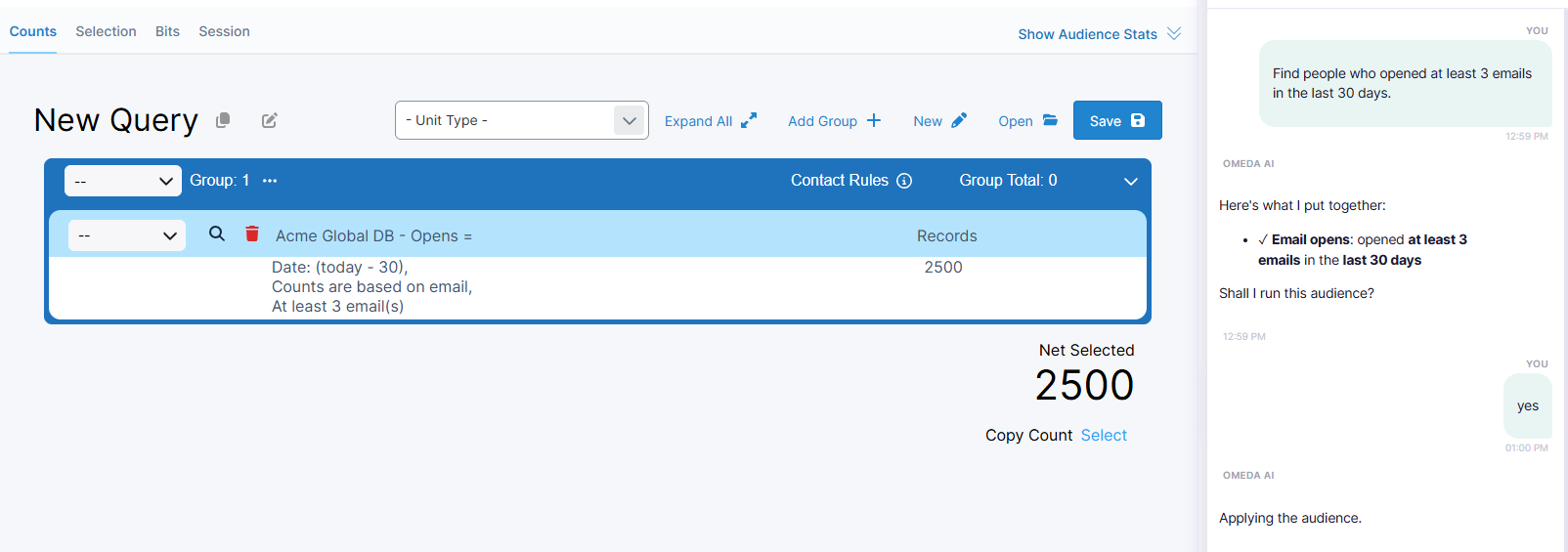Click the search magnifier in Opens row

point(217,234)
